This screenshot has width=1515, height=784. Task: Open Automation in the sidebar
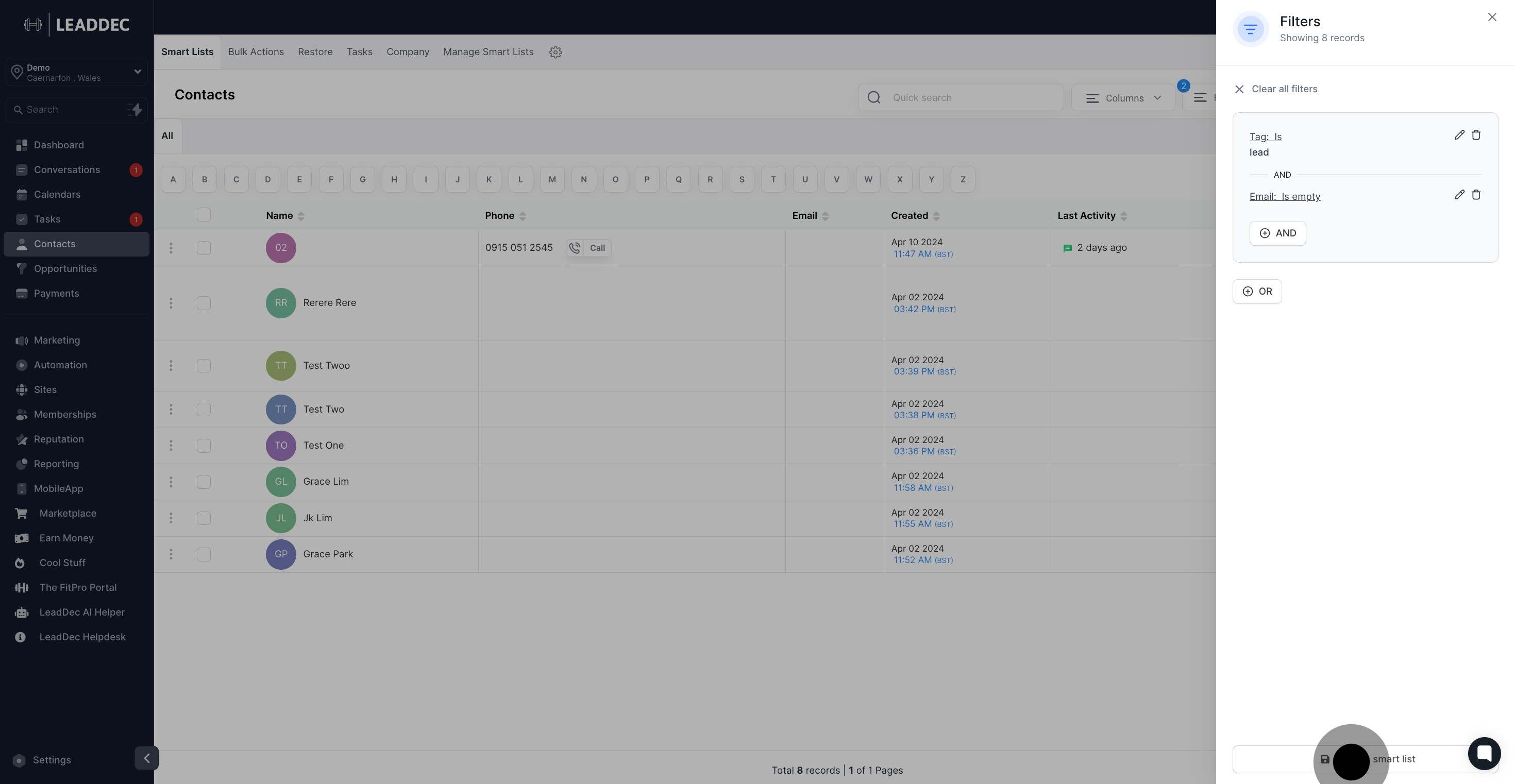coord(76,365)
